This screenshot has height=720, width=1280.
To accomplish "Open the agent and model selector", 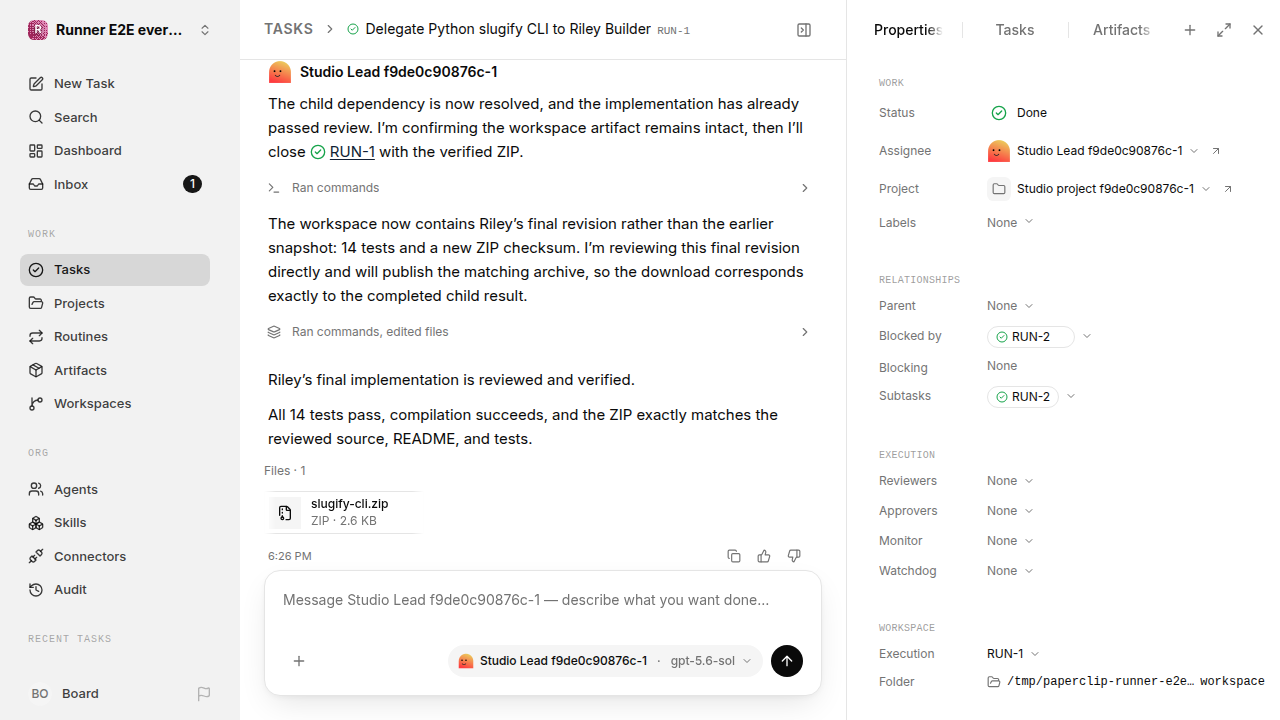I will 605,661.
